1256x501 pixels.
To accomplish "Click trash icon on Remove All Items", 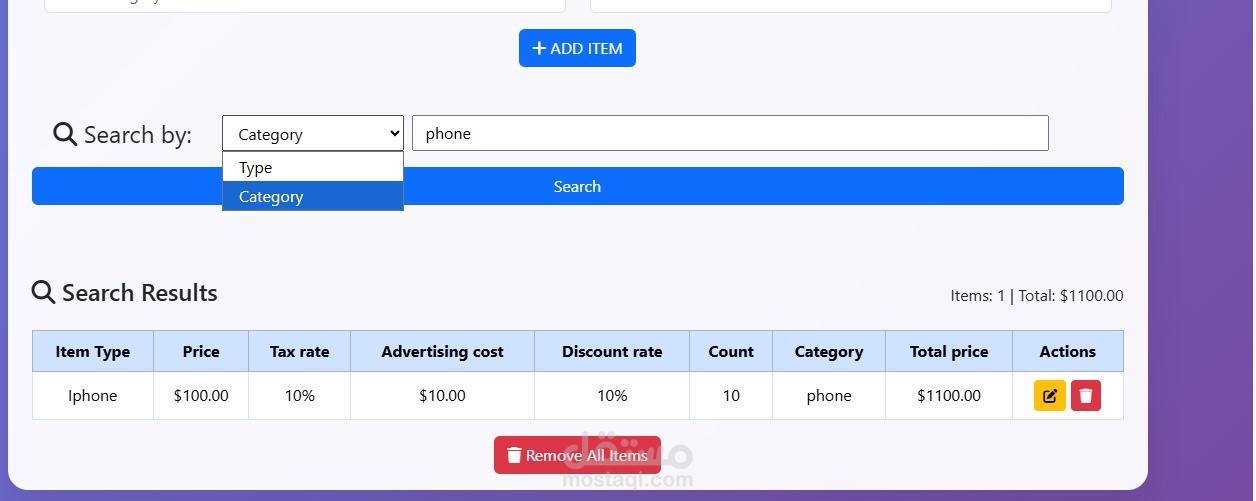I will [514, 455].
